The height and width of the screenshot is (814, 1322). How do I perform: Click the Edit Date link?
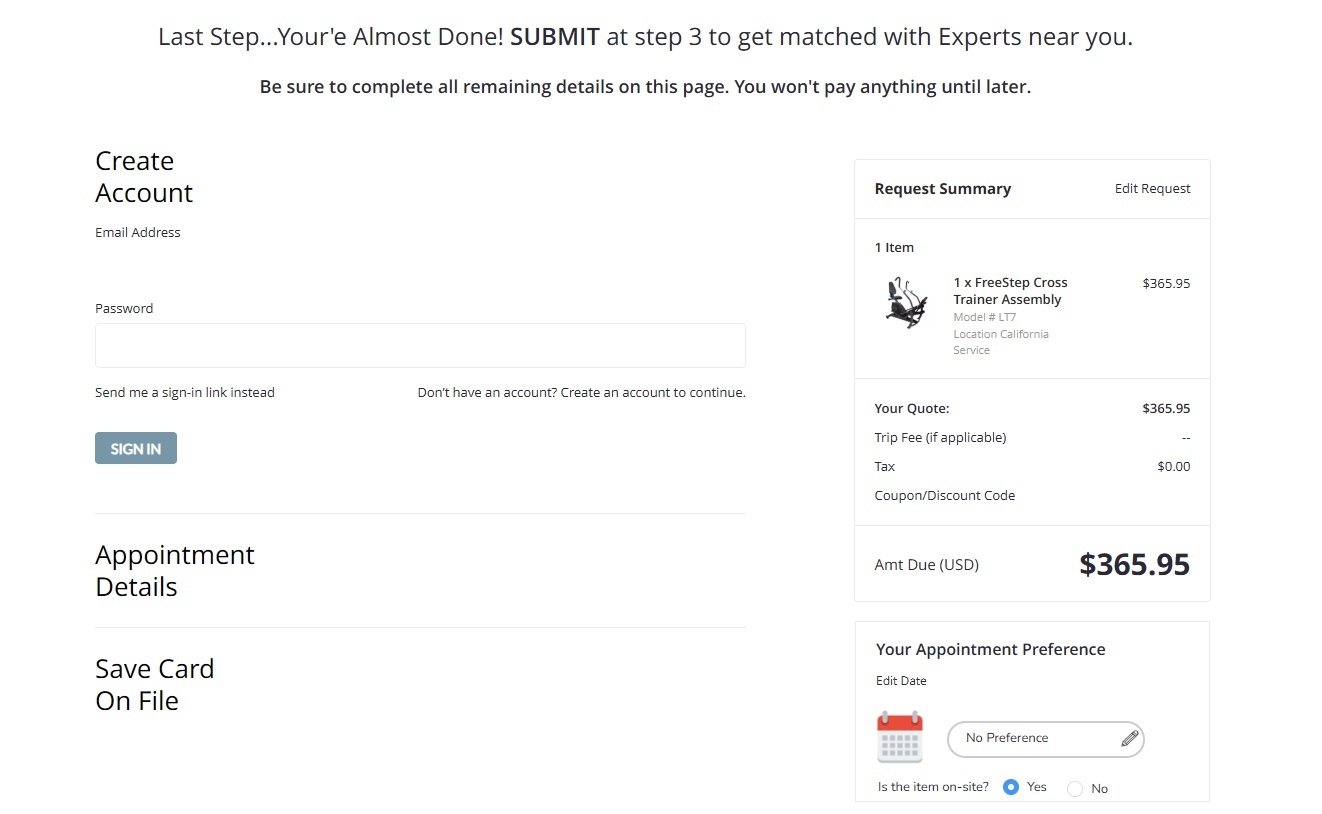(901, 681)
